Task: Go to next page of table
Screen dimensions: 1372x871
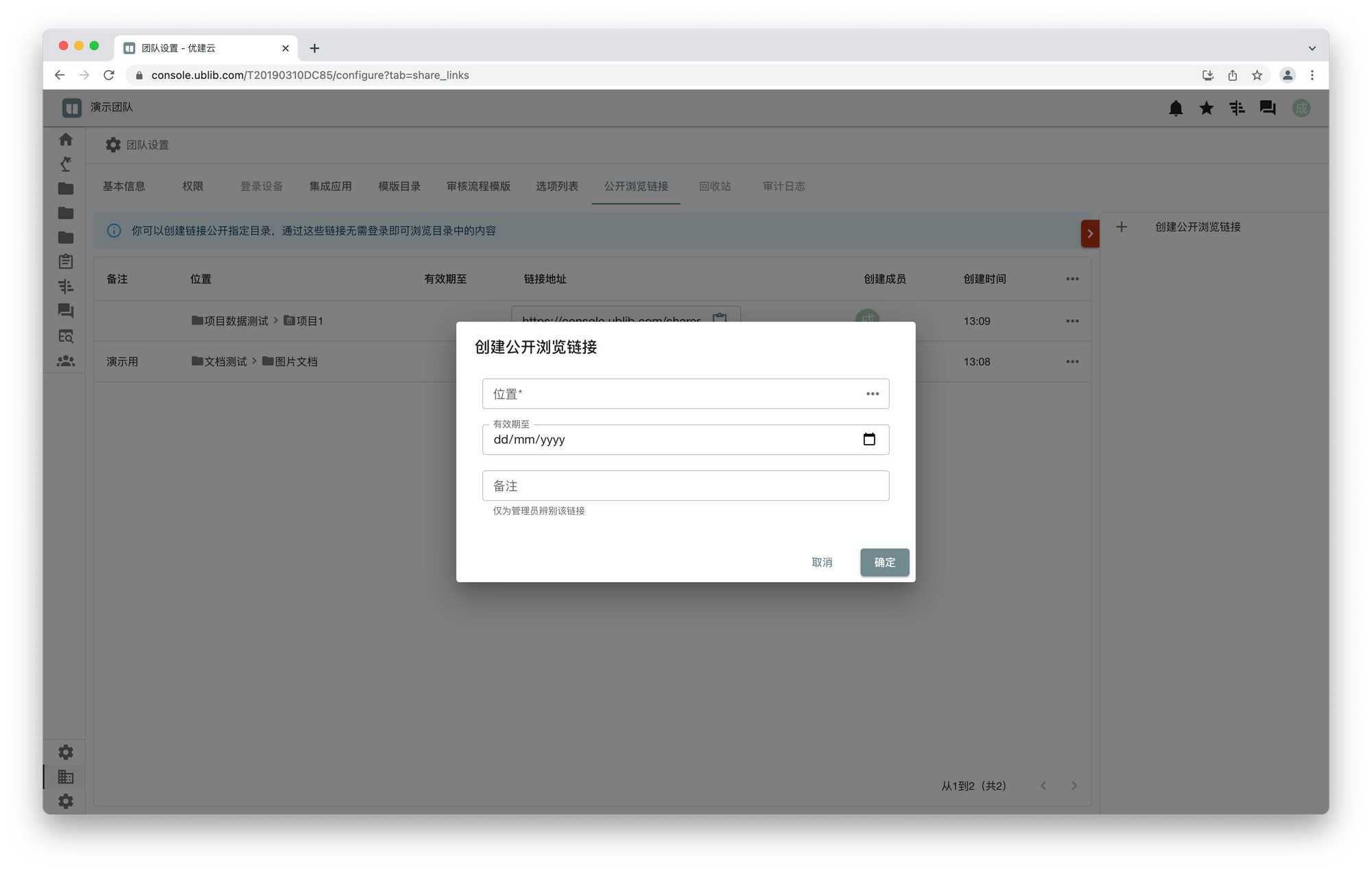Action: 1074,786
